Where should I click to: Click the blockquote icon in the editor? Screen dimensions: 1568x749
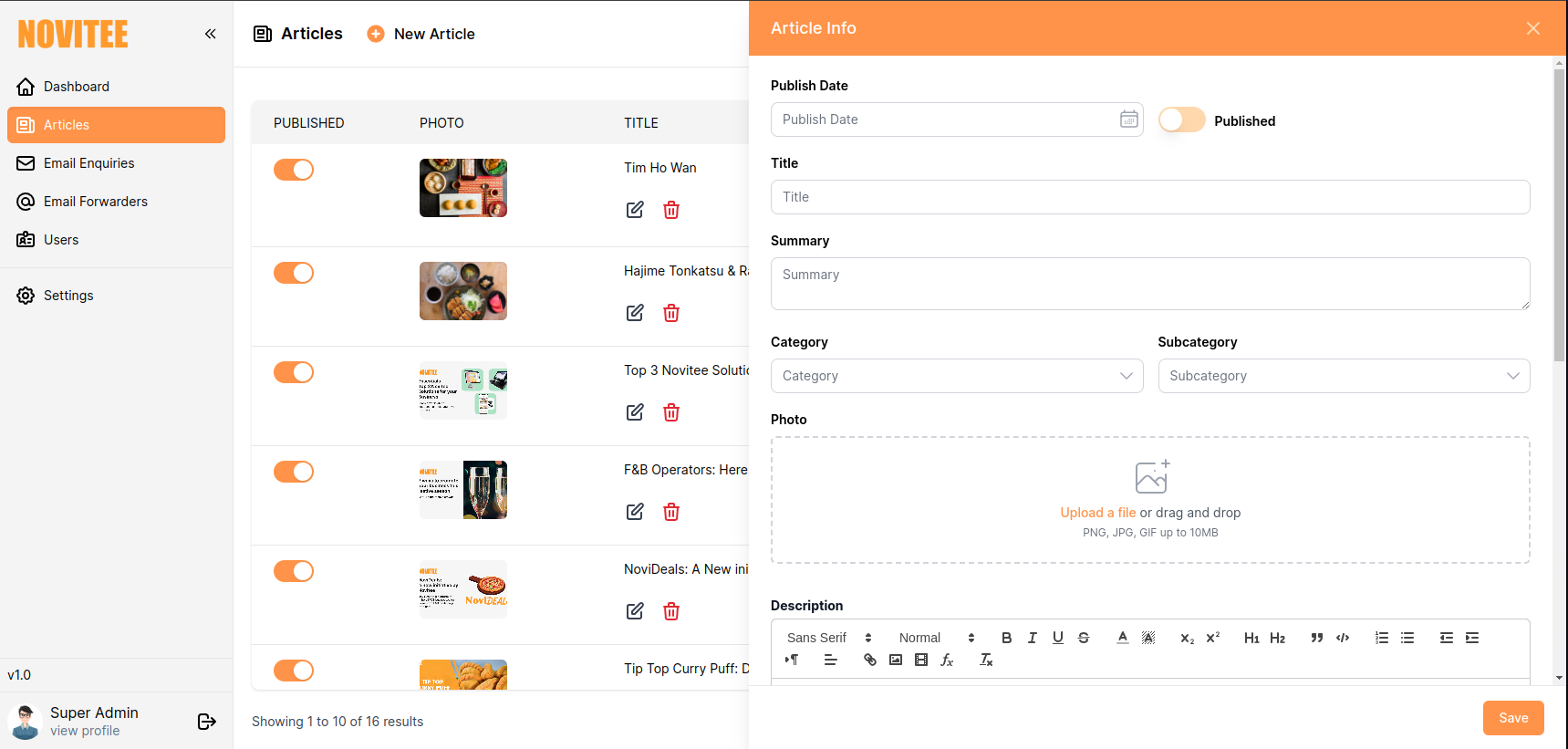(1316, 638)
